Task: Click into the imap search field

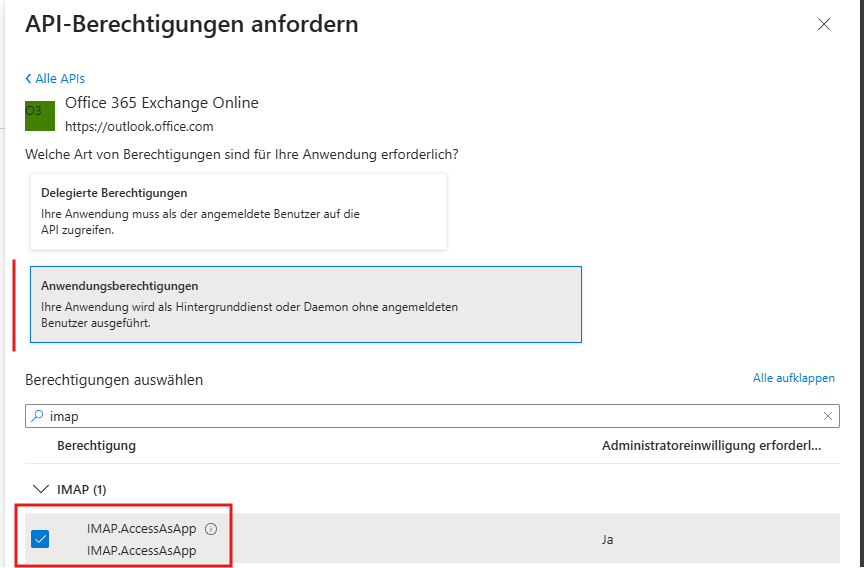Action: 432,416
